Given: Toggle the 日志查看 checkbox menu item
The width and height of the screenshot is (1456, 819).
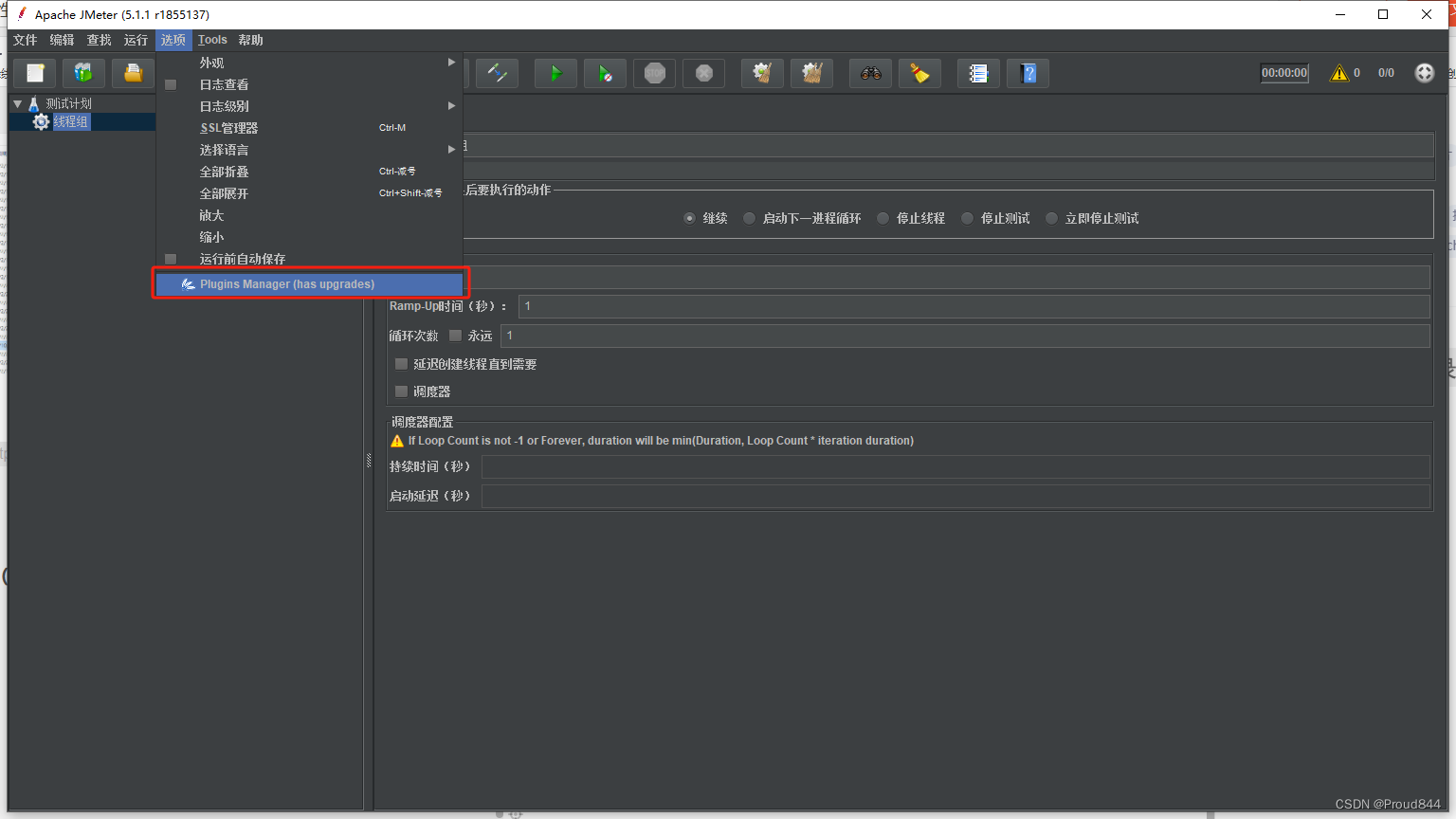Looking at the screenshot, I should [x=171, y=84].
